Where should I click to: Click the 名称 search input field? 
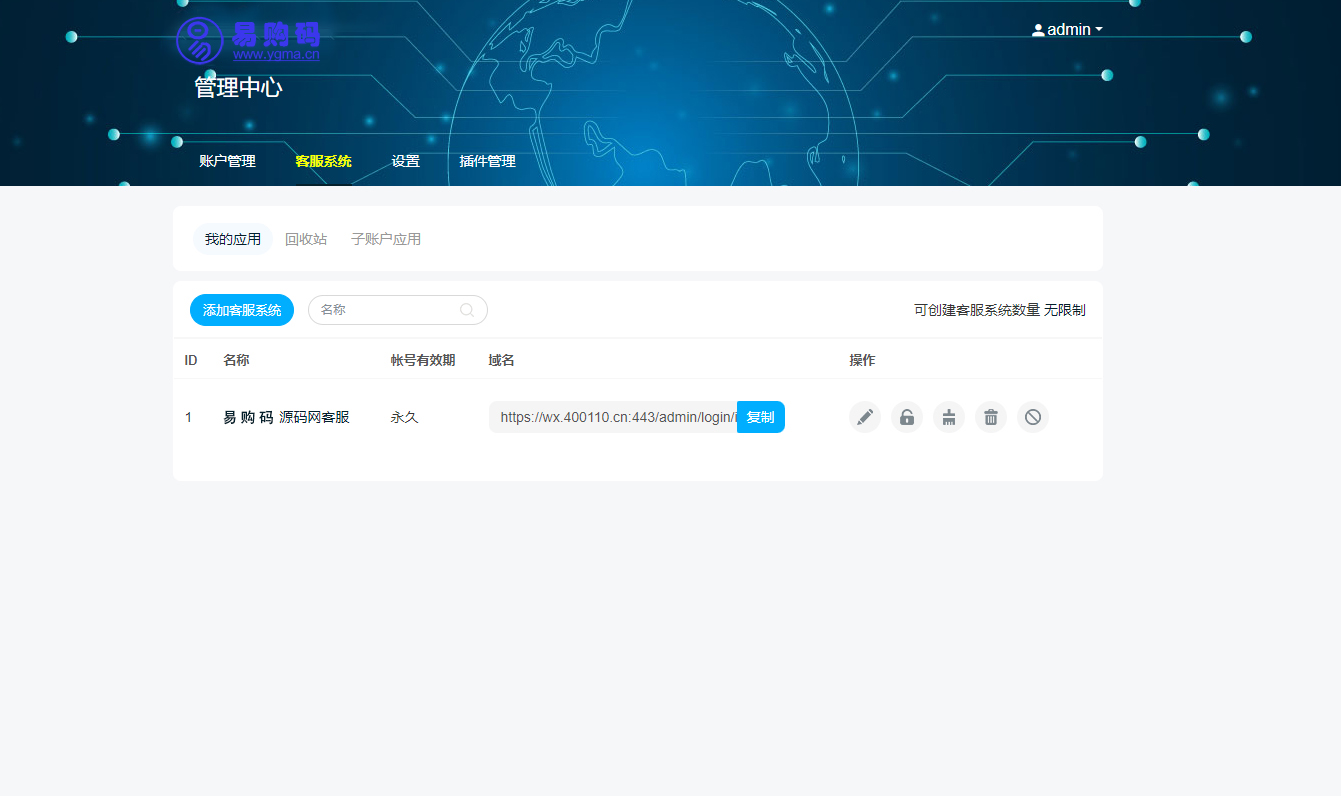tap(385, 310)
